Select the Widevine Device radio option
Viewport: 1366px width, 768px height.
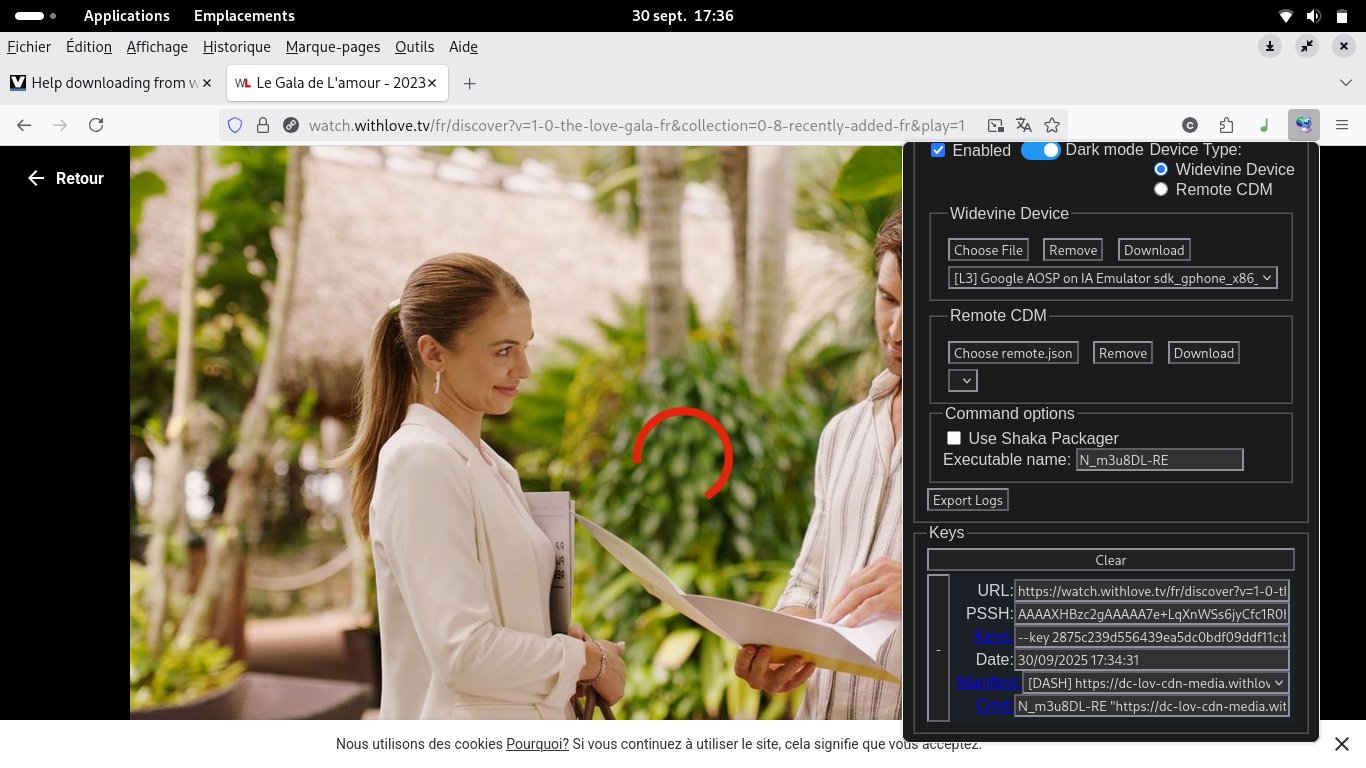click(1161, 169)
